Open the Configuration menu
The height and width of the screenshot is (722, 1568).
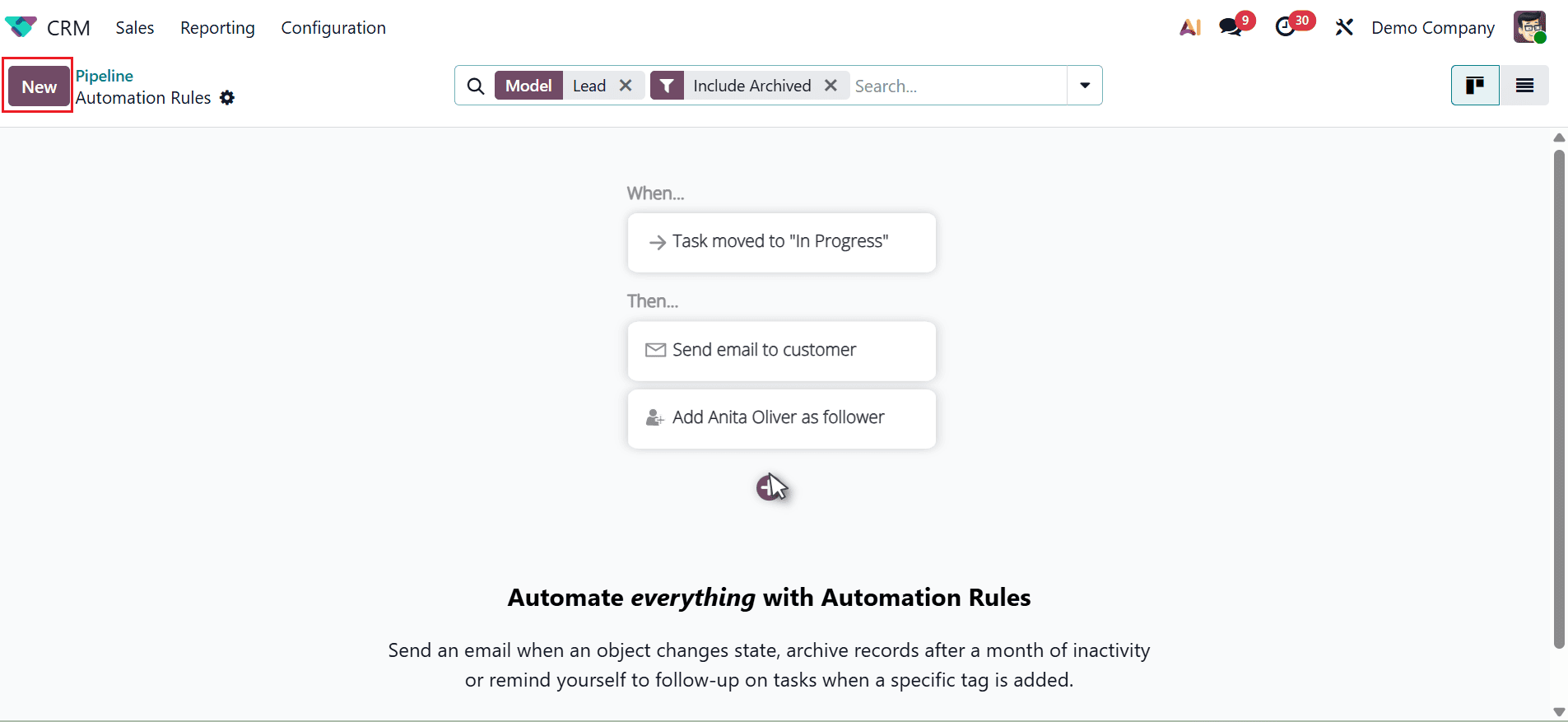333,27
